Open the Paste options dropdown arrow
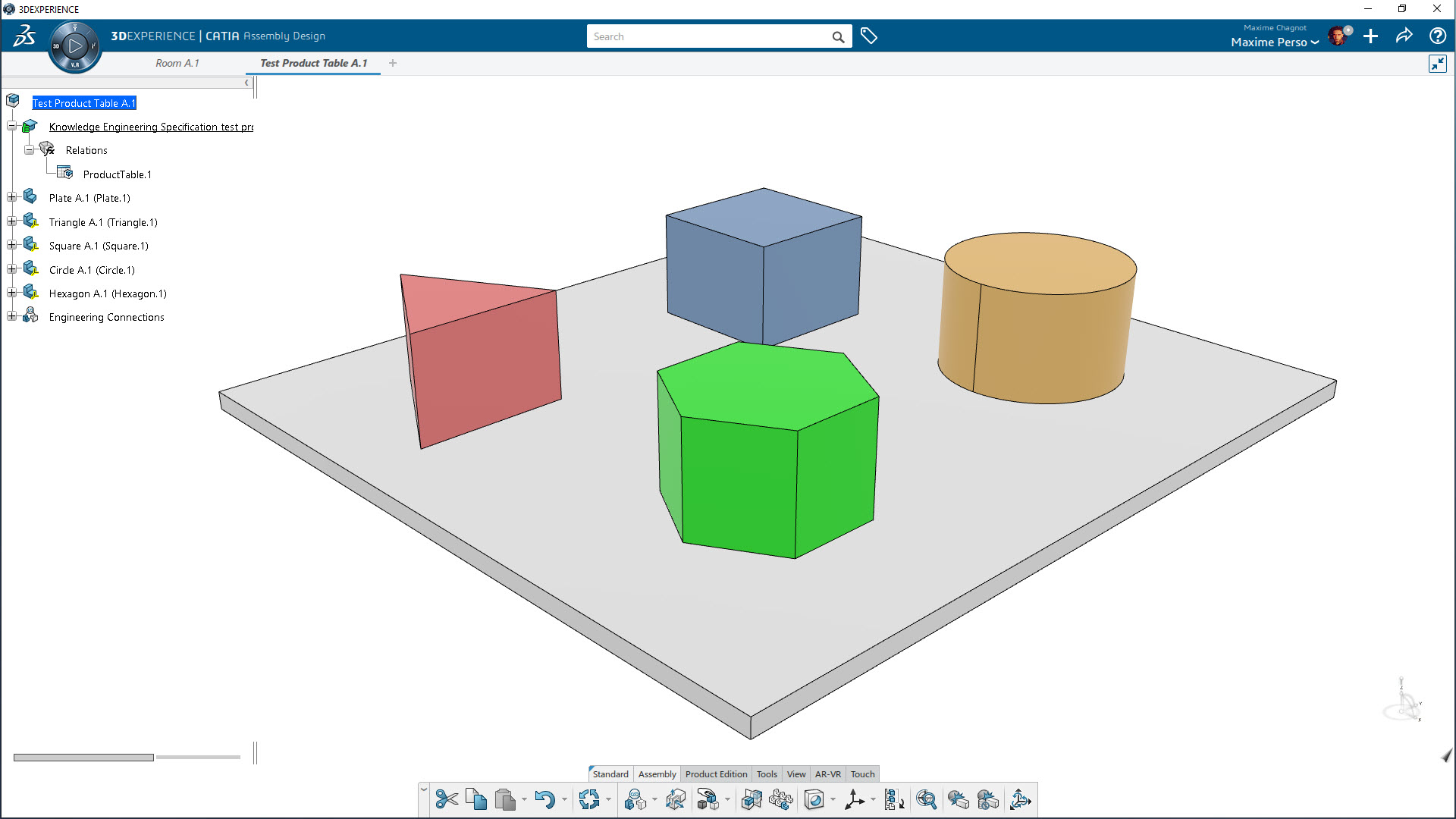Screen dimensions: 1456x819 point(524,799)
